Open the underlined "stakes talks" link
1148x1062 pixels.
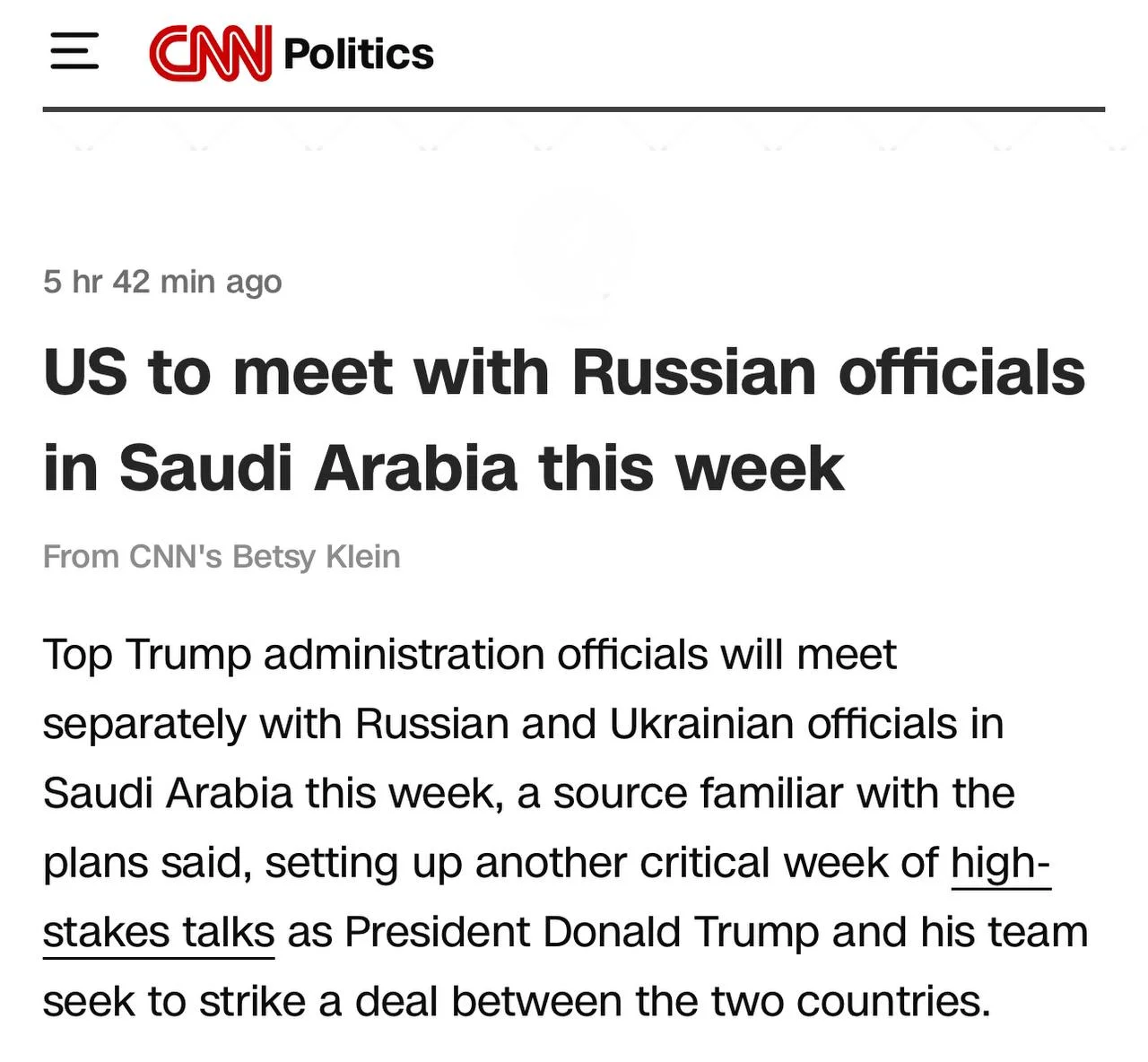(159, 932)
